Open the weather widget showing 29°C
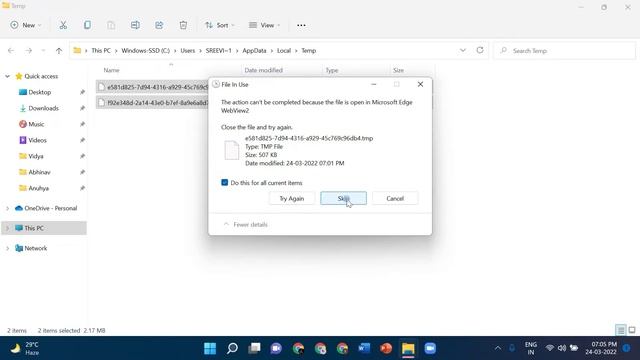Screen dimensions: 640x360 pos(24,349)
